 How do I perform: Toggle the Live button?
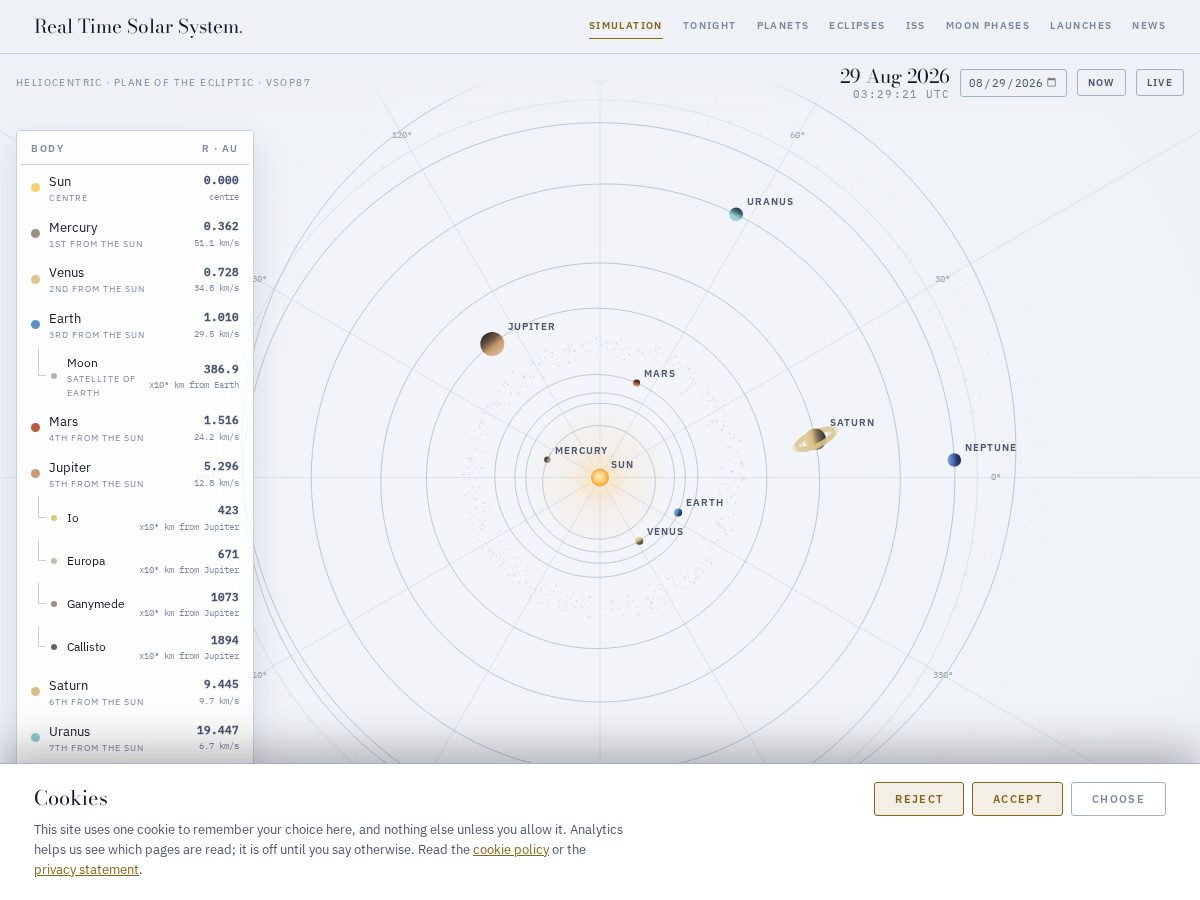1160,83
